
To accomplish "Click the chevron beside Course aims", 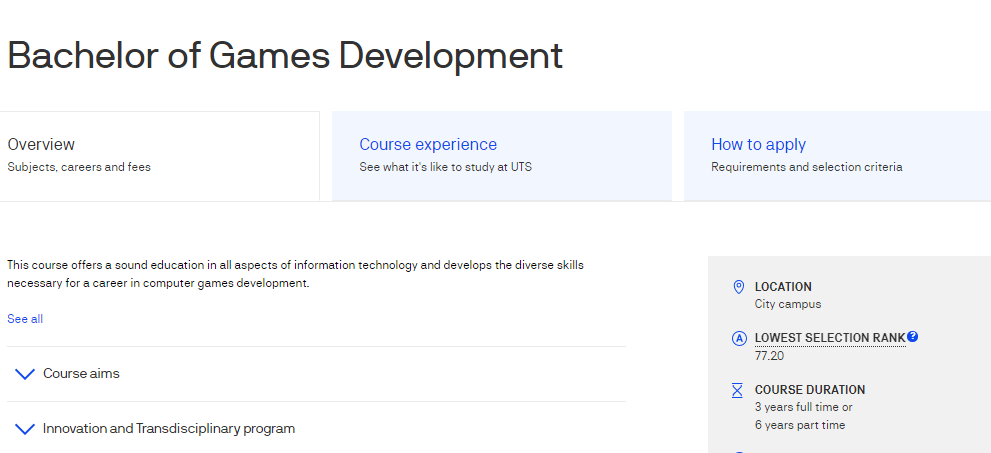I will click(25, 374).
